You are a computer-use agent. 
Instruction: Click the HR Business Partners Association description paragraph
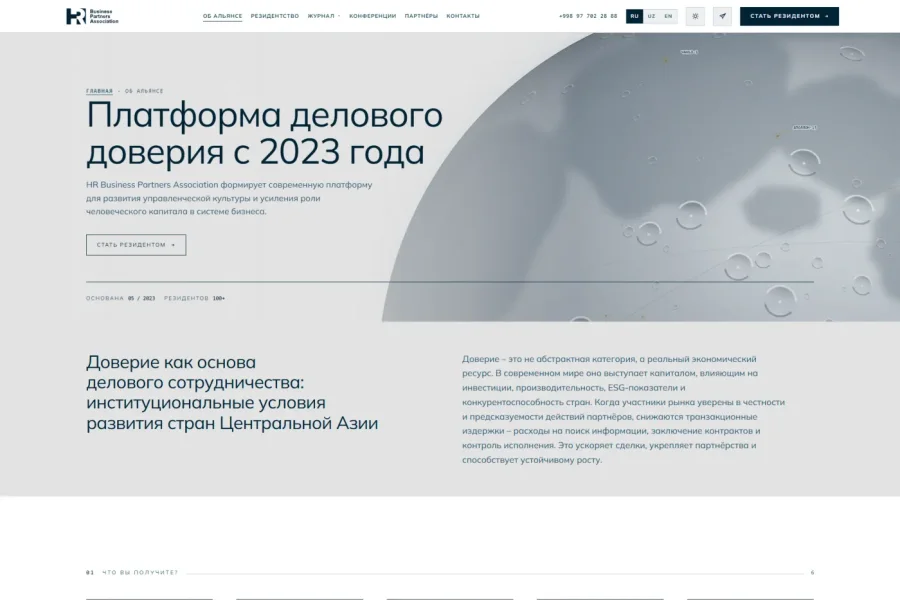pyautogui.click(x=229, y=198)
